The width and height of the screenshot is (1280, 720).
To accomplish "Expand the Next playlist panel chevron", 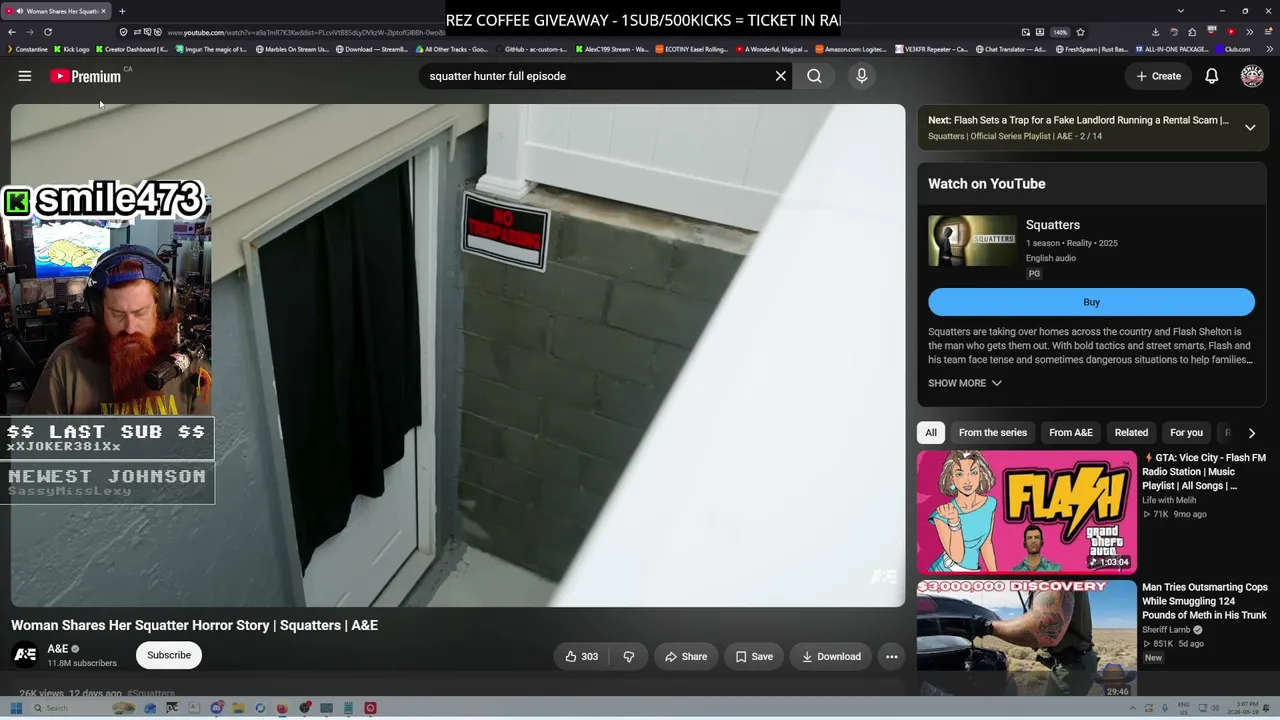I will [1250, 127].
